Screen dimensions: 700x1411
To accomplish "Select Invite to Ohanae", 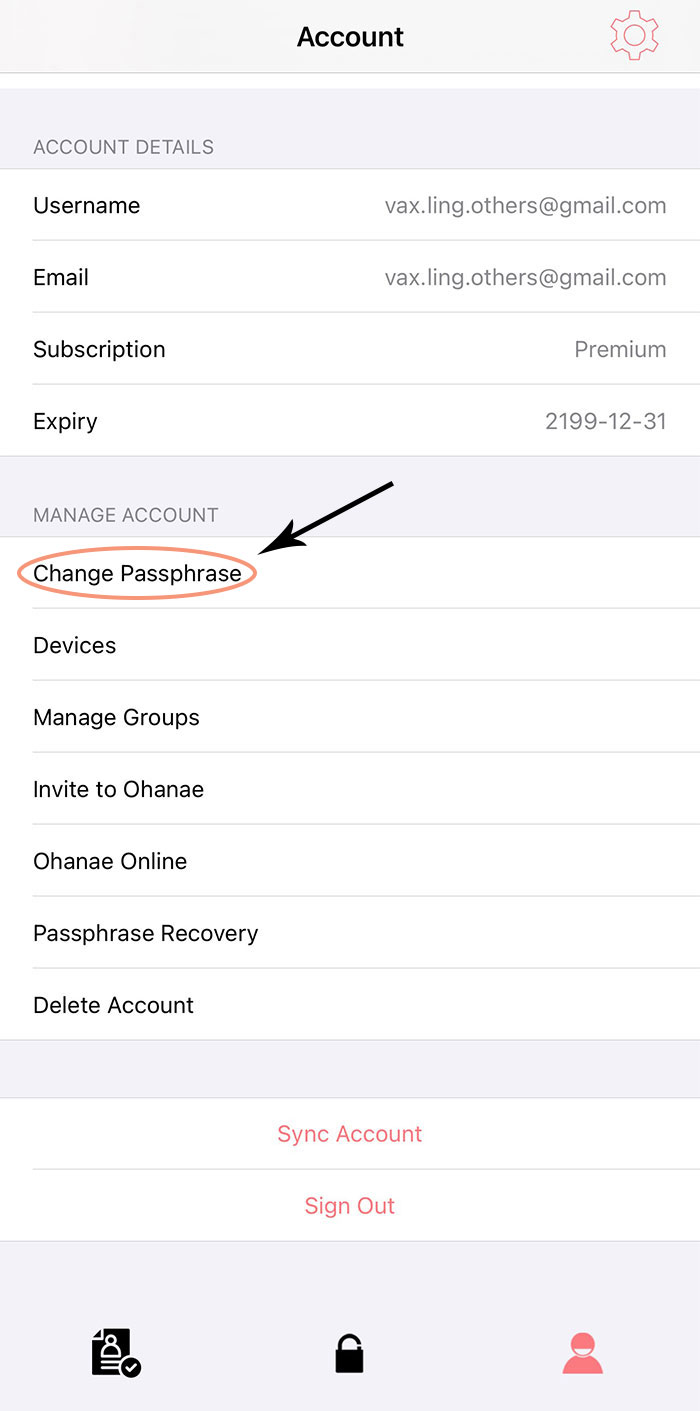I will click(350, 789).
